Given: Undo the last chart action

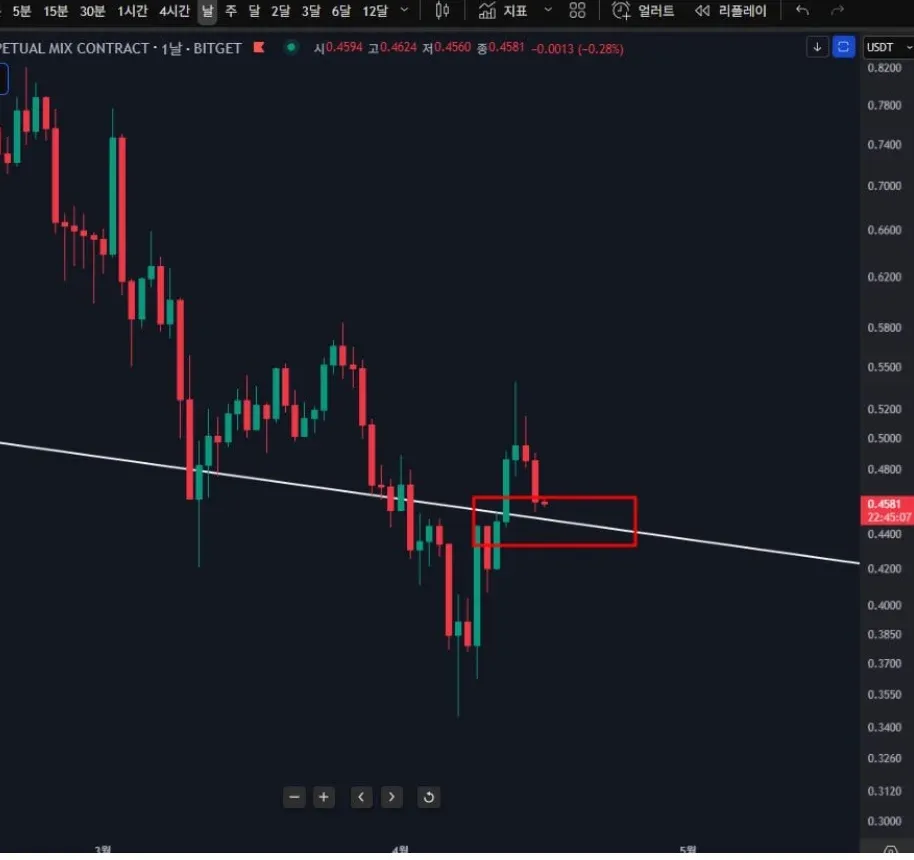Looking at the screenshot, I should click(x=802, y=11).
